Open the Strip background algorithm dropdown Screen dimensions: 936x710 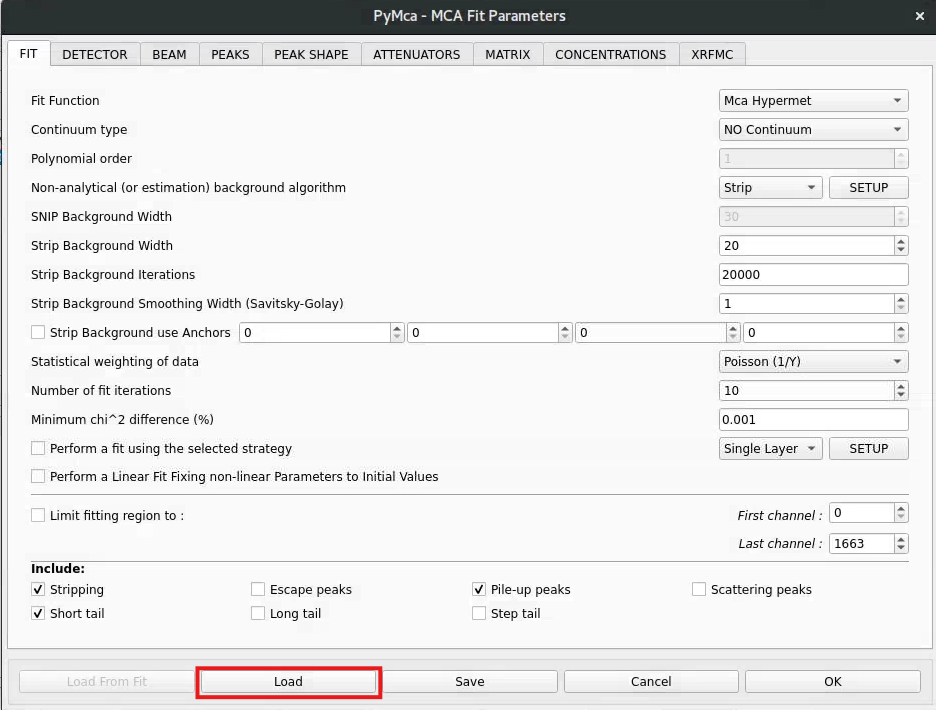pos(771,188)
